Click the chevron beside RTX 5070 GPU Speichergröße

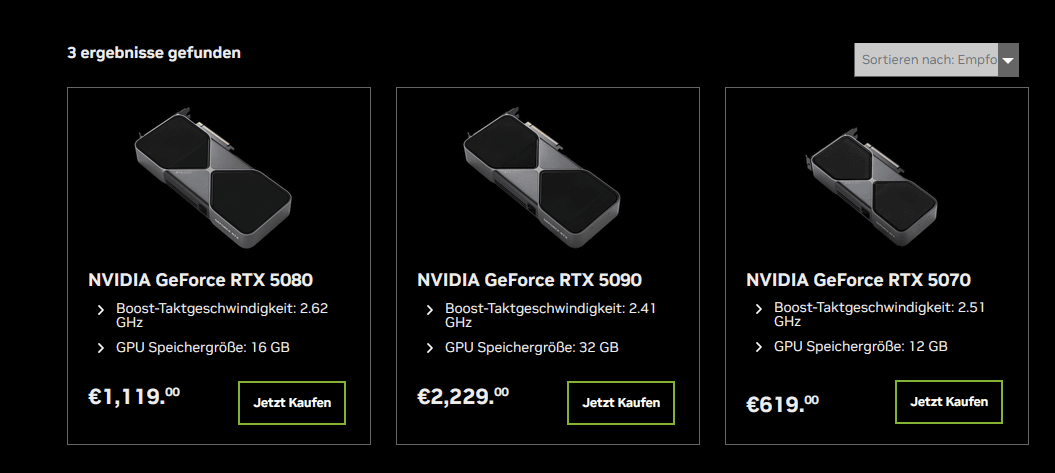point(759,347)
